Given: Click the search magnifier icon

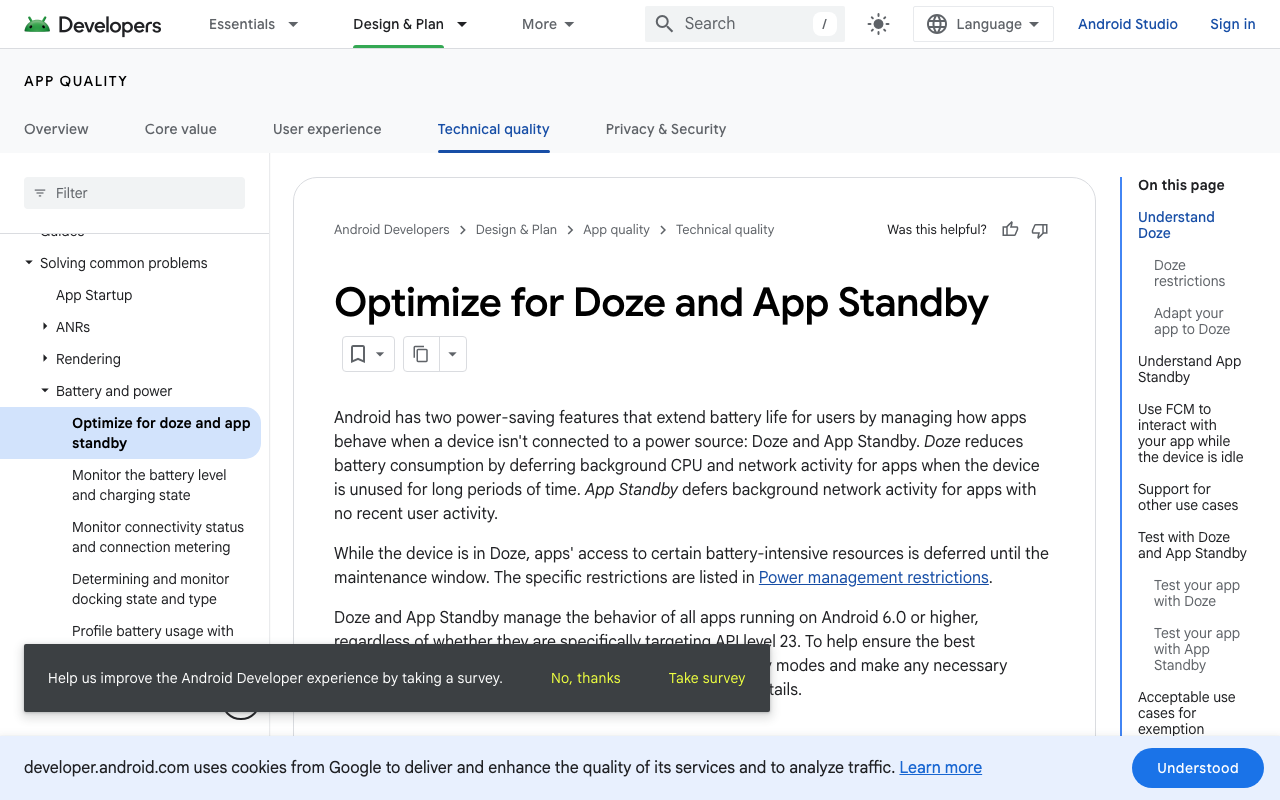Looking at the screenshot, I should 664,24.
